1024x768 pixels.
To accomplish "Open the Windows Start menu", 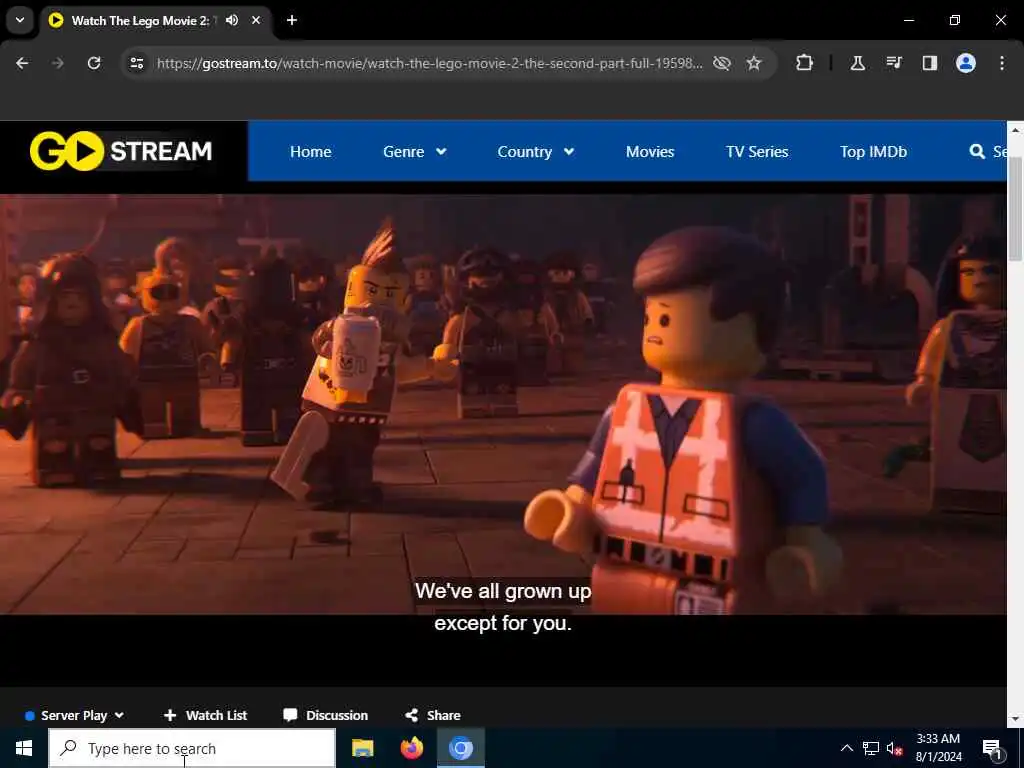I will click(x=24, y=748).
